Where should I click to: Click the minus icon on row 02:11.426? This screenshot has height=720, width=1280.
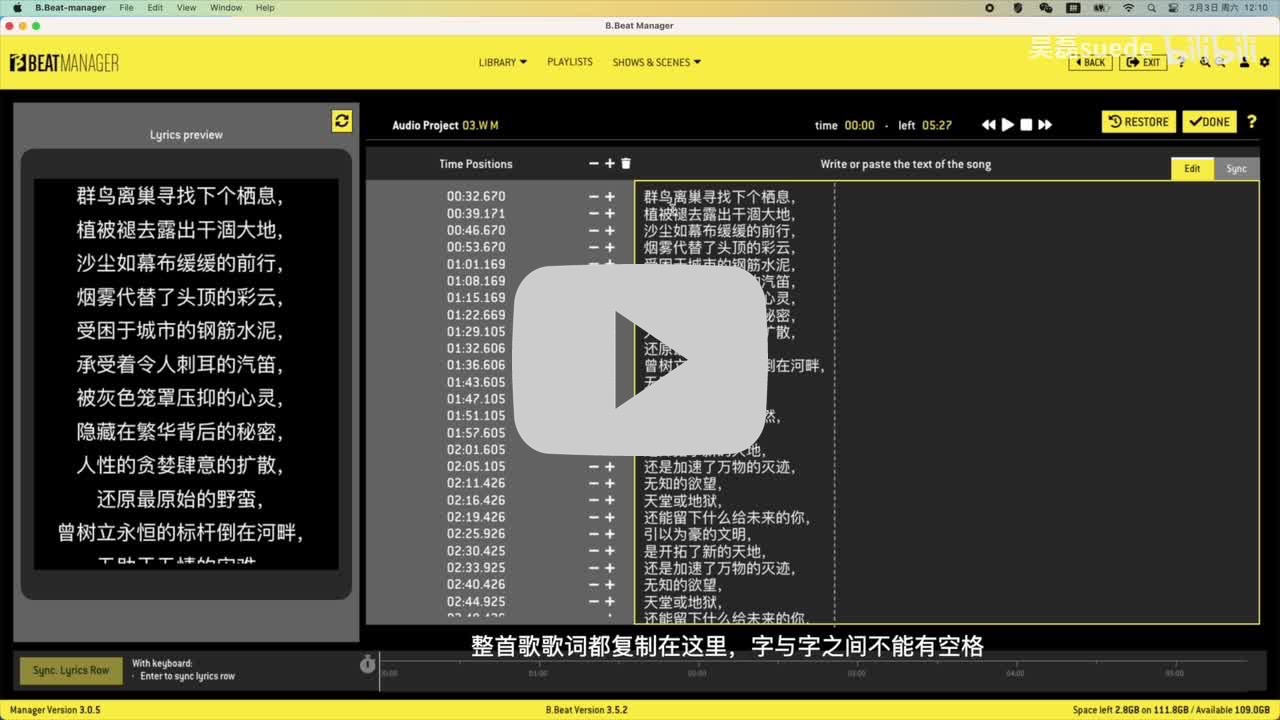pos(594,484)
